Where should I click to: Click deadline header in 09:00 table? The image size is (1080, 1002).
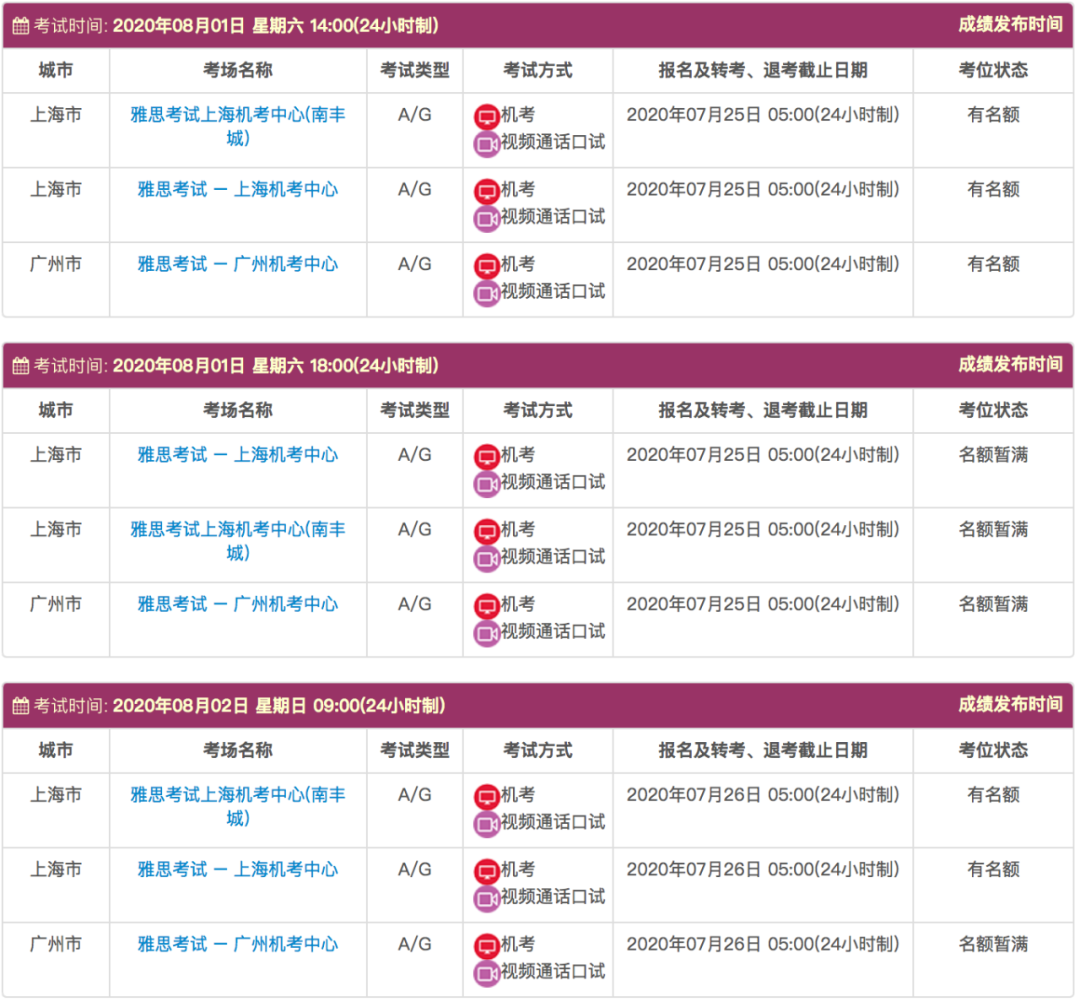763,751
